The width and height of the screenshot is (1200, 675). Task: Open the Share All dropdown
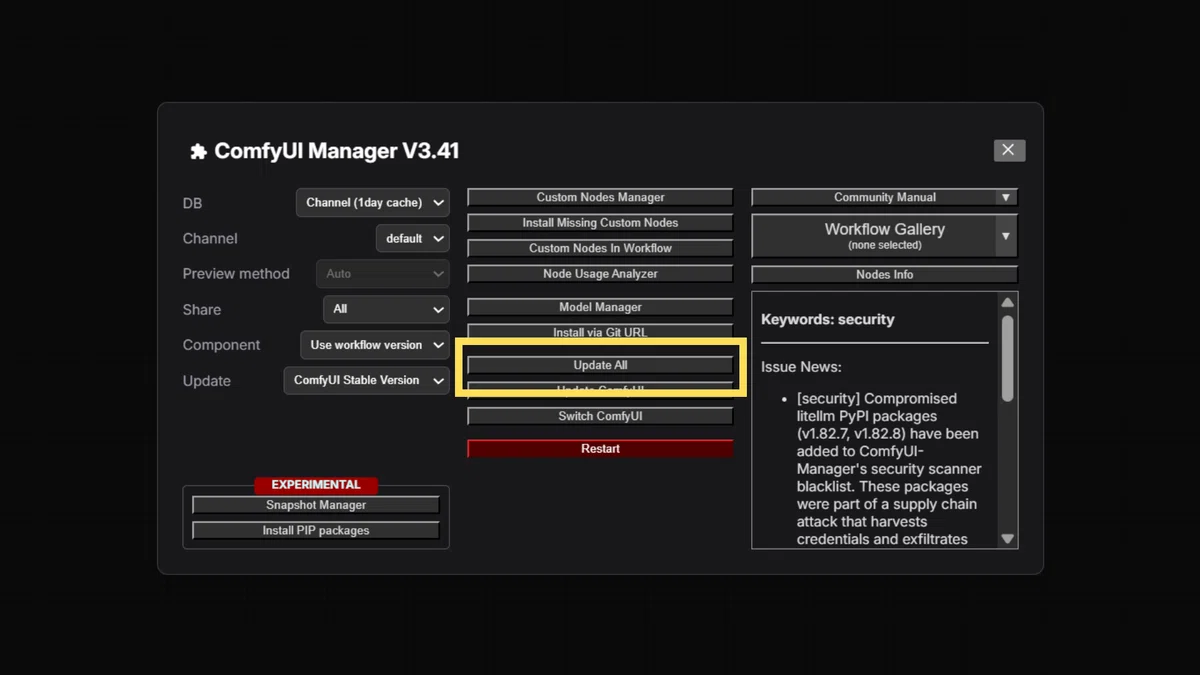[x=386, y=309]
